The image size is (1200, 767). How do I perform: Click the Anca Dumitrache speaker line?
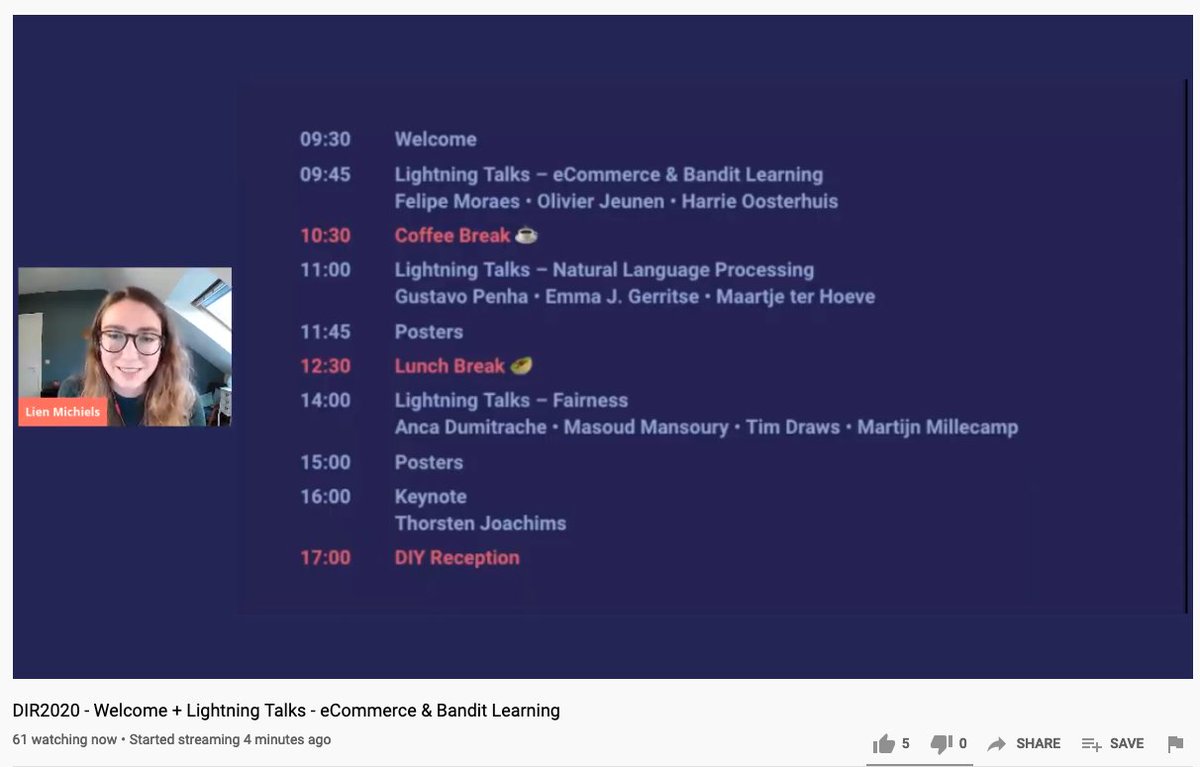click(706, 427)
